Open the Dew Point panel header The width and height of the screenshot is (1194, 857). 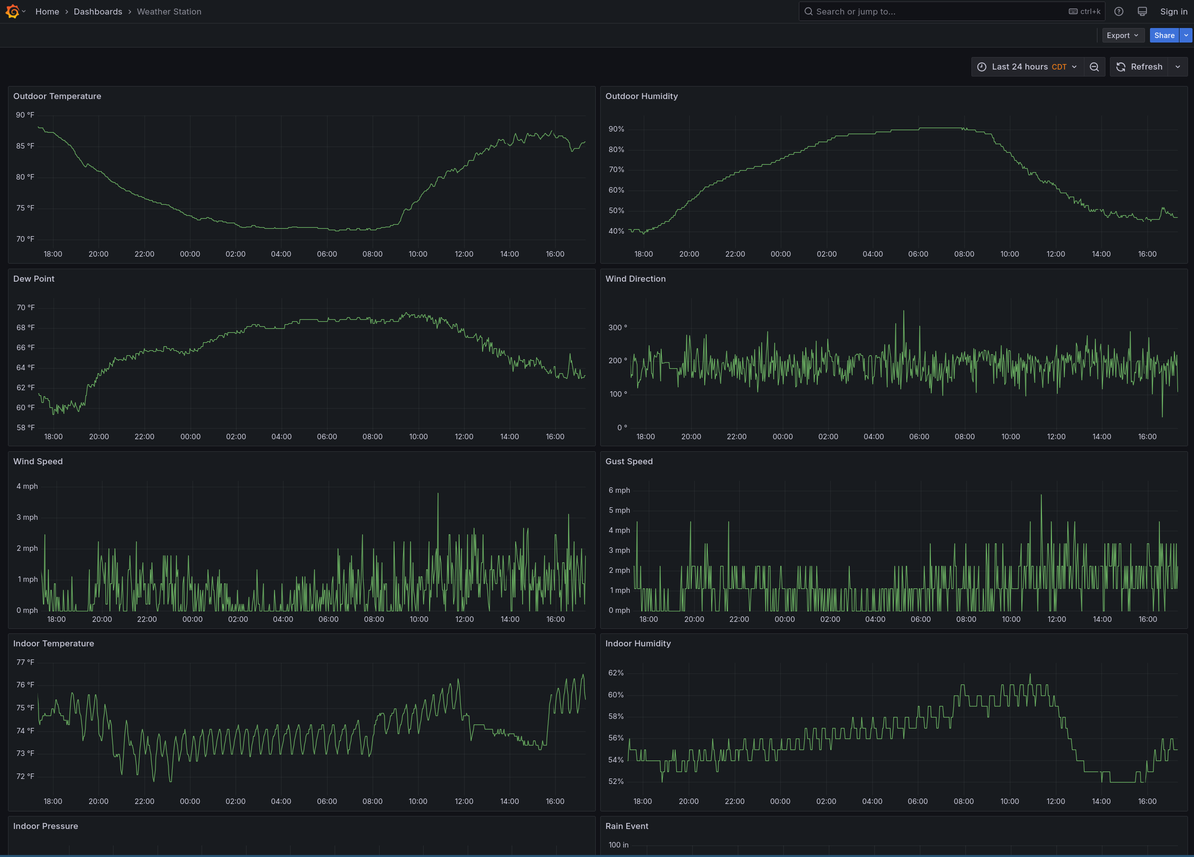point(34,279)
